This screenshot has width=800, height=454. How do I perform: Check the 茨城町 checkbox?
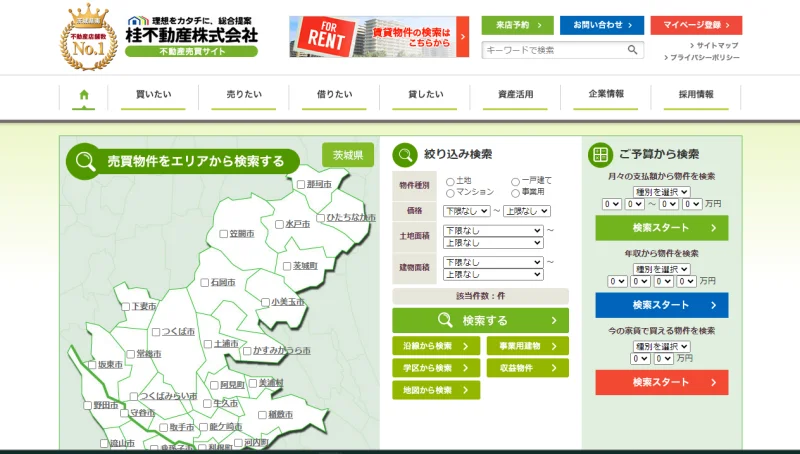[x=287, y=266]
